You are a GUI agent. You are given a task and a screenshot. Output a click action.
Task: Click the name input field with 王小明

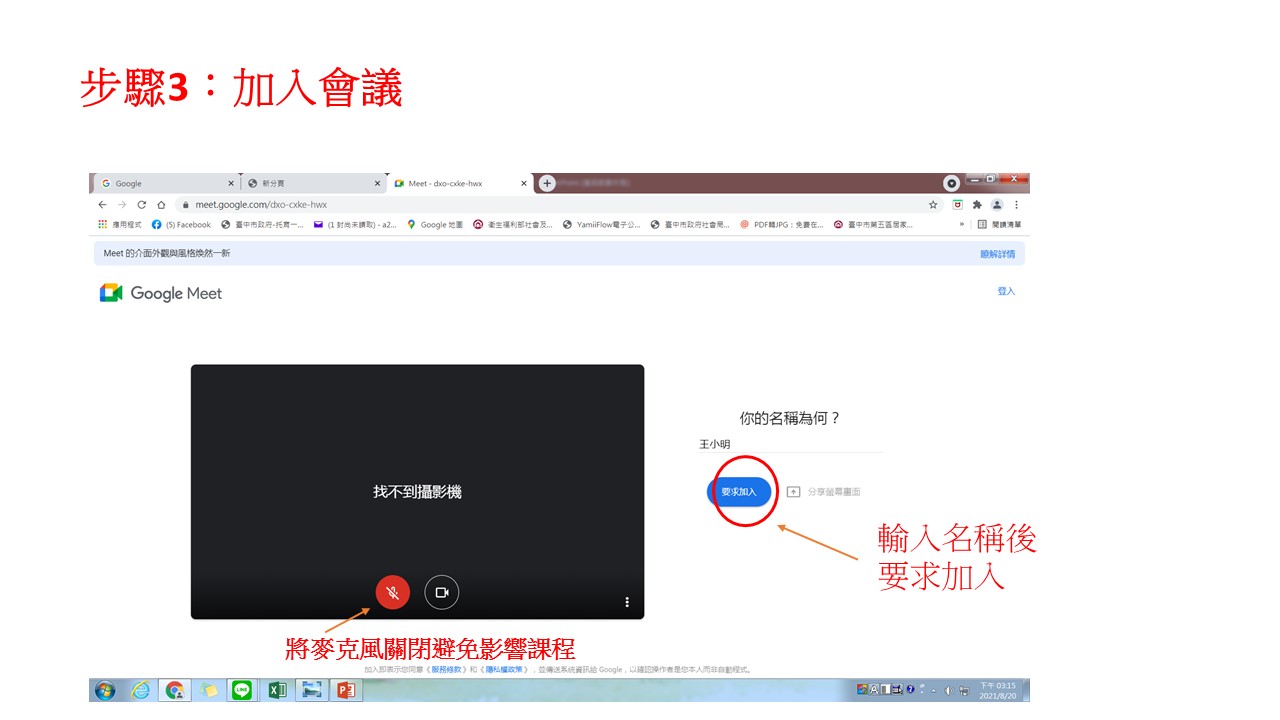pyautogui.click(x=790, y=443)
